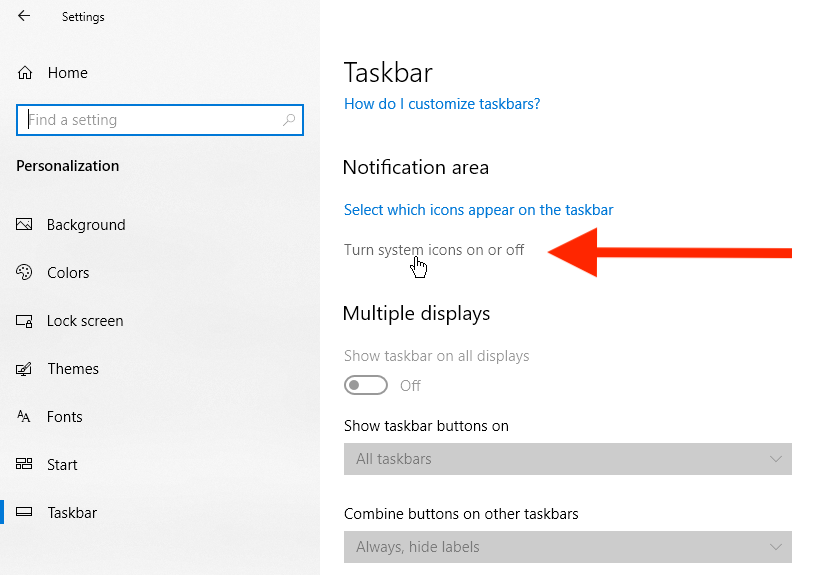Screen dimensions: 826x575
Task: Click Combine buttons on other taskbars label
Action: point(461,513)
